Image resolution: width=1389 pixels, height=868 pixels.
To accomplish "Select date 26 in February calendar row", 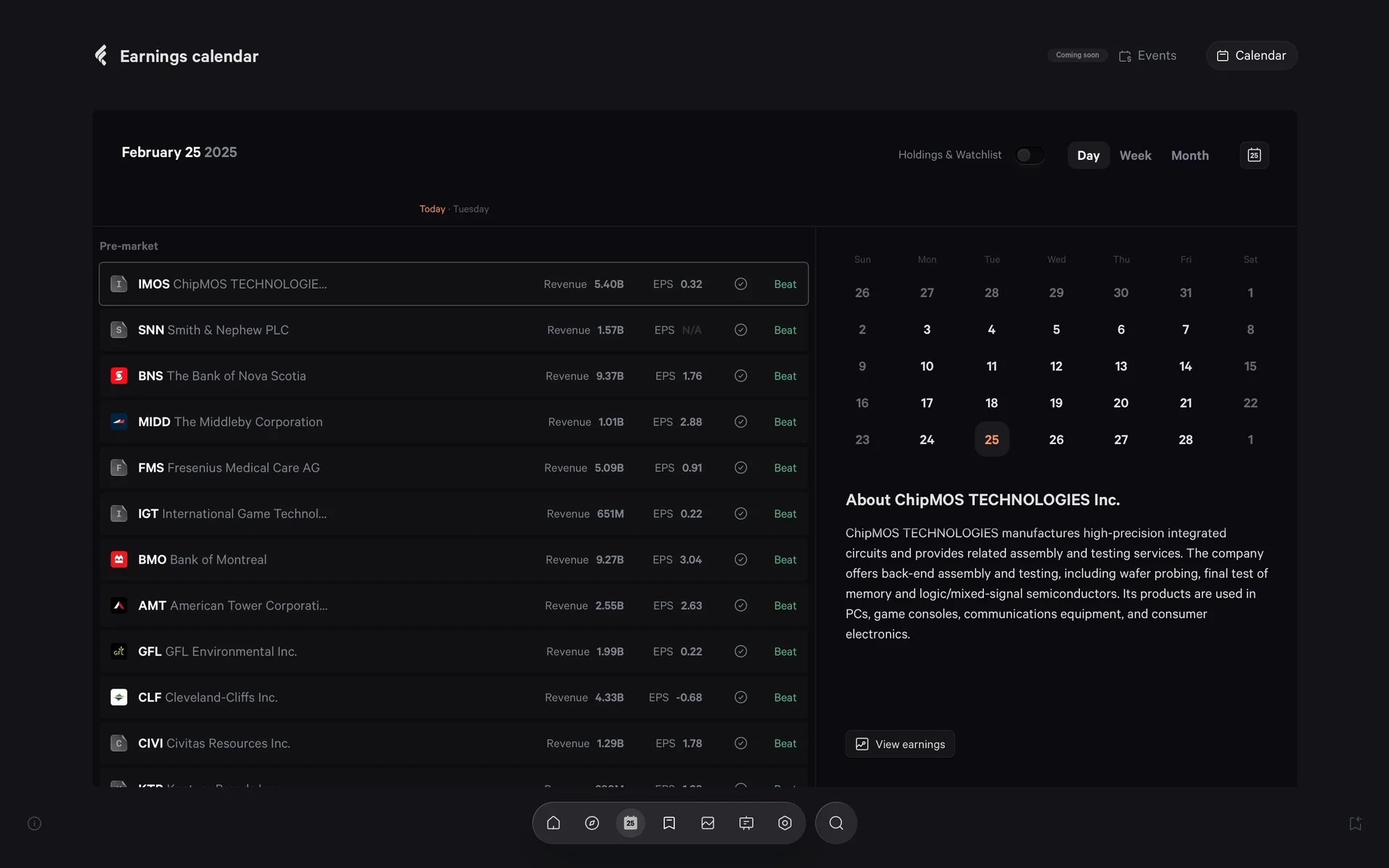I will (x=1056, y=440).
